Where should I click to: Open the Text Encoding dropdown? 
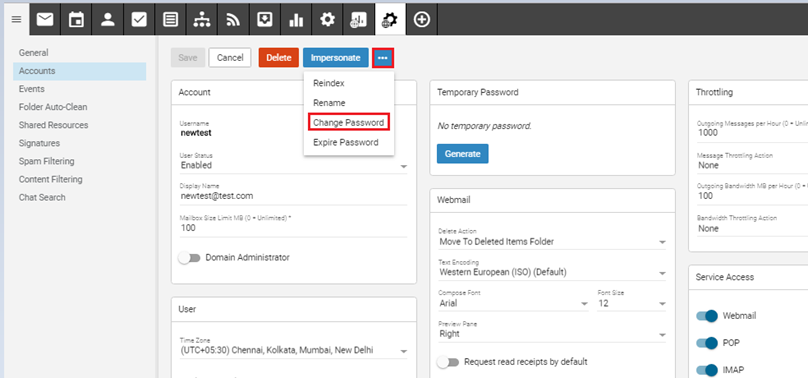coord(552,272)
